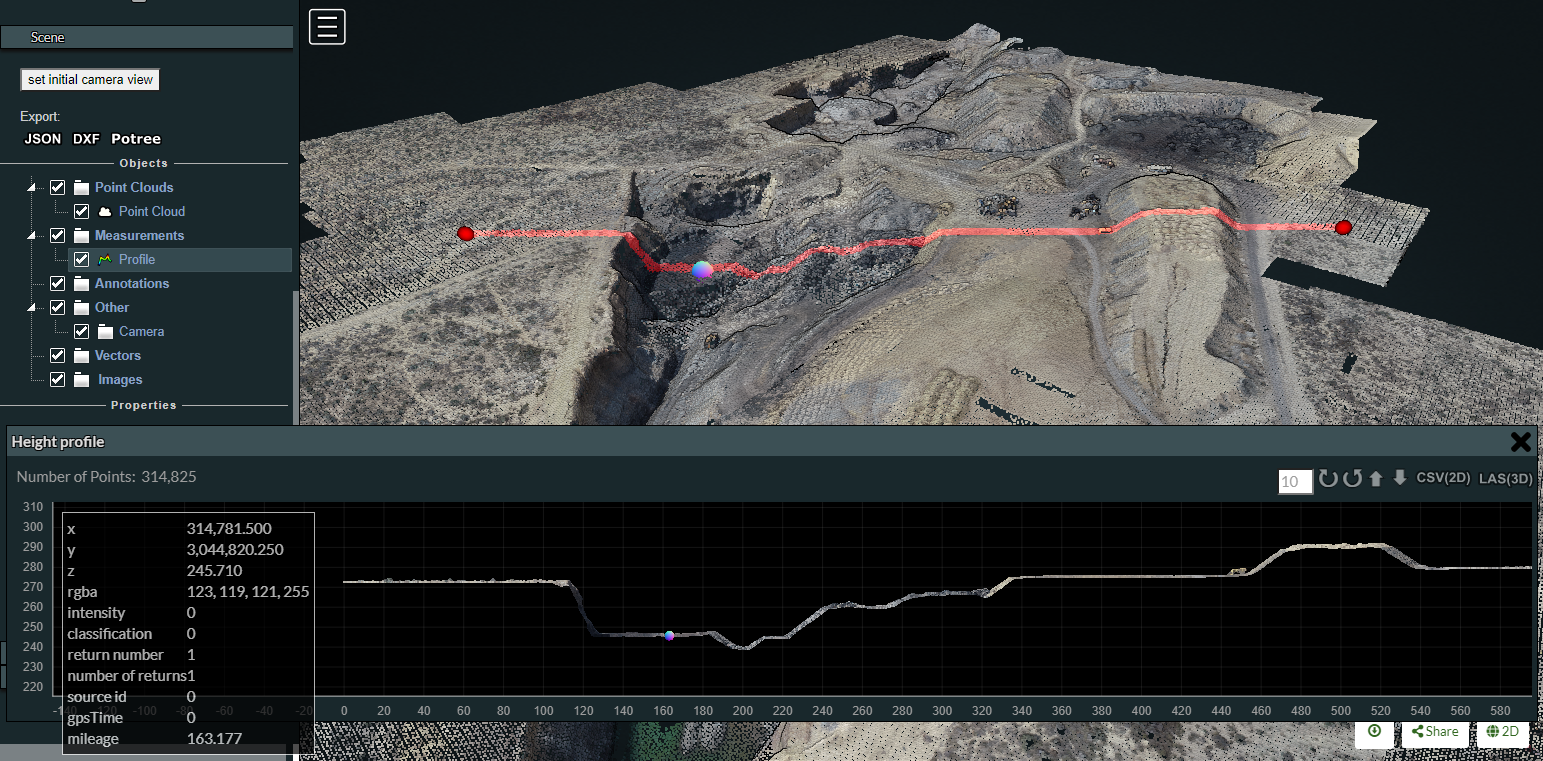Open the hamburger menu in the viewer
This screenshot has height=761, width=1543.
coord(327,27)
